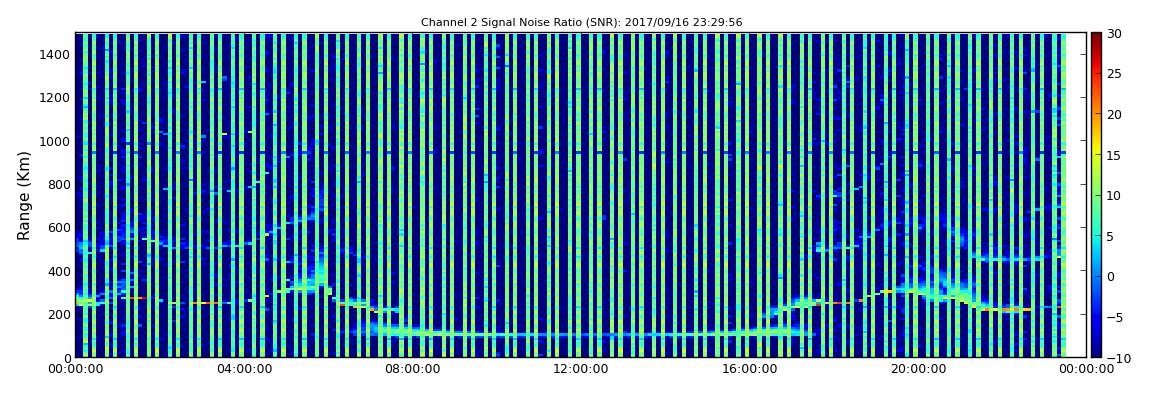Click the colorbar value 20
The image size is (1150, 407).
pos(1114,114)
